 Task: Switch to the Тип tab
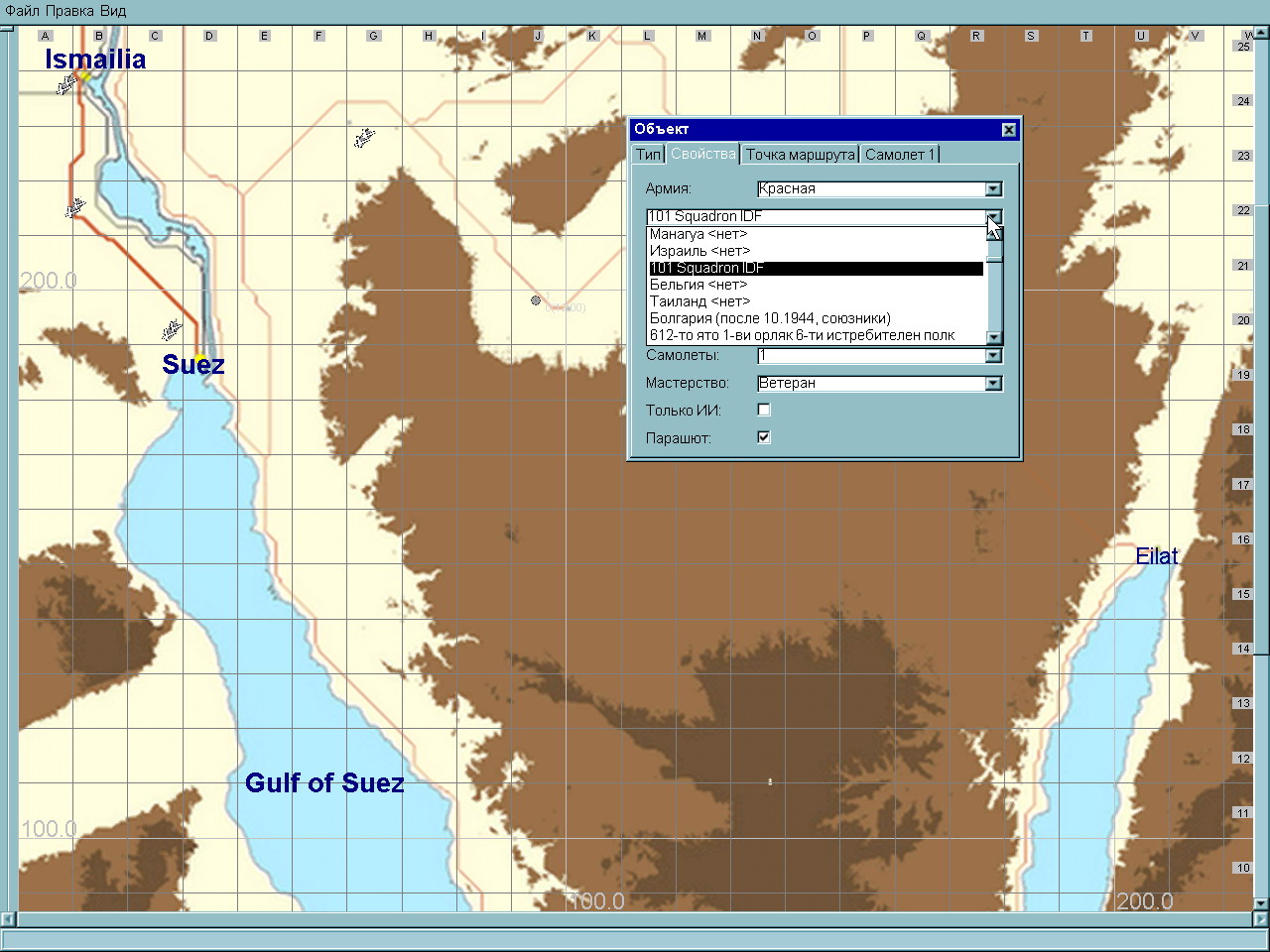648,154
